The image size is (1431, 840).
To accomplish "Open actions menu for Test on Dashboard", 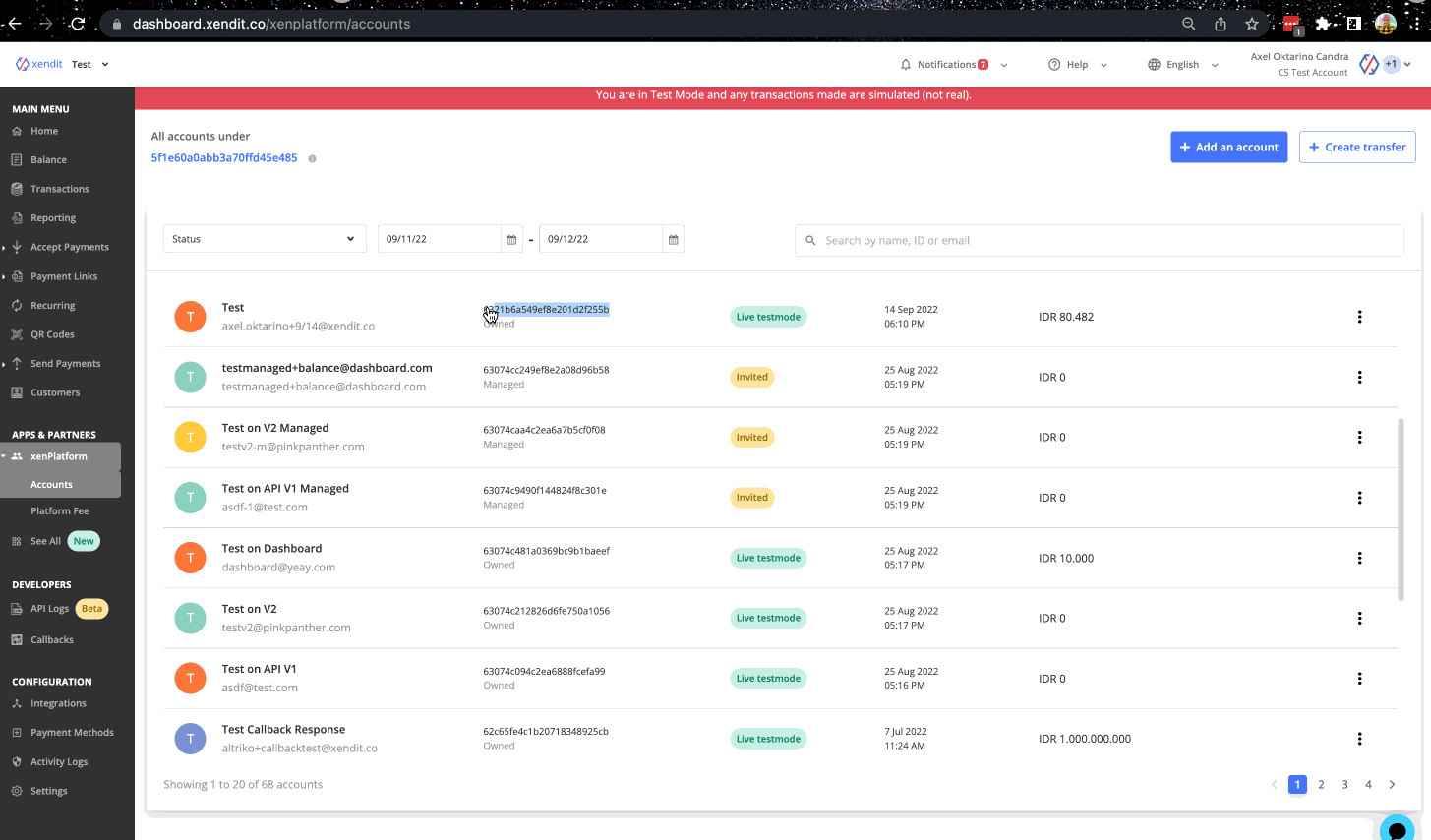I will [x=1360, y=558].
